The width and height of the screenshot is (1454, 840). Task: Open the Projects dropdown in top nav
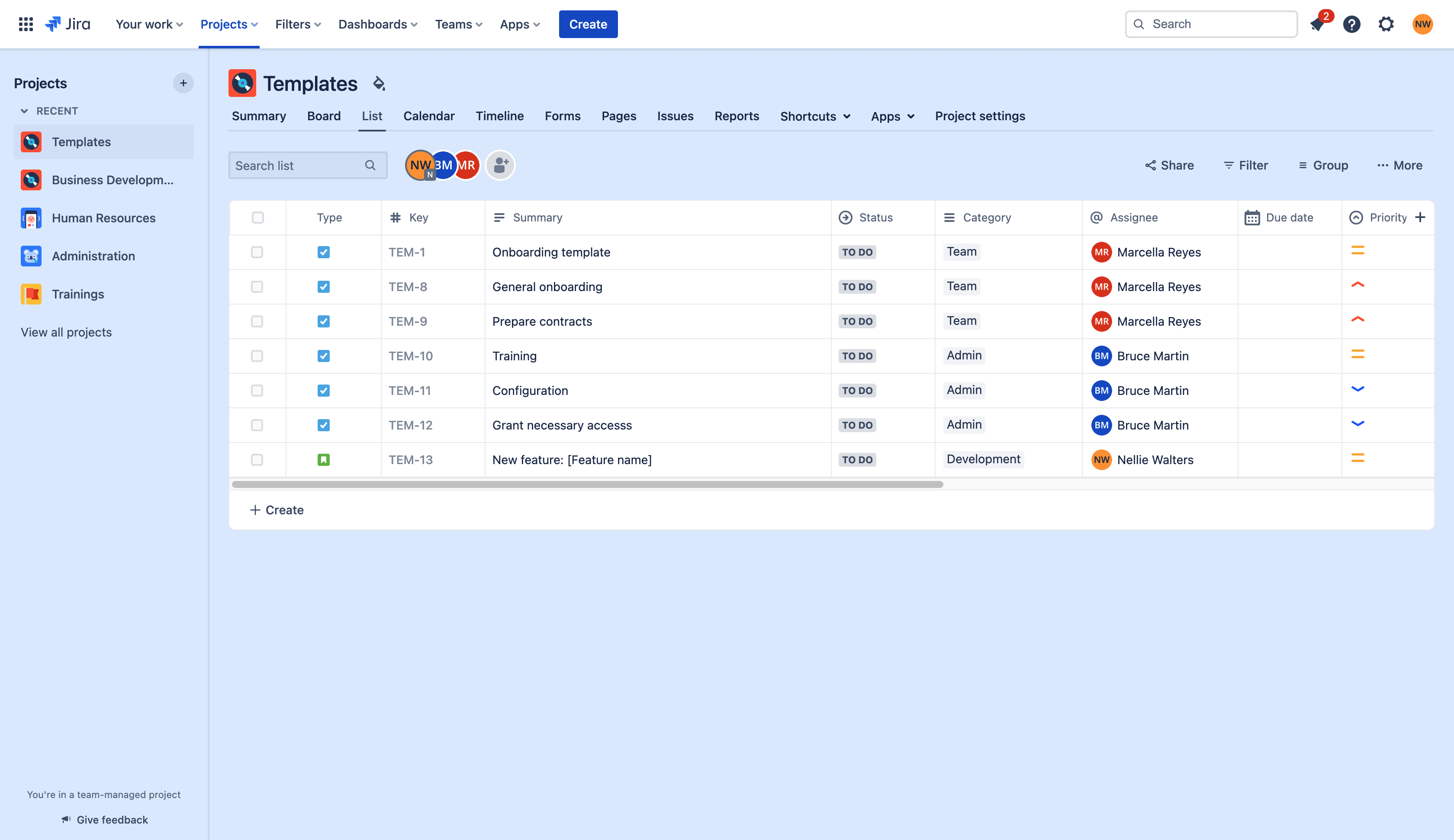229,24
